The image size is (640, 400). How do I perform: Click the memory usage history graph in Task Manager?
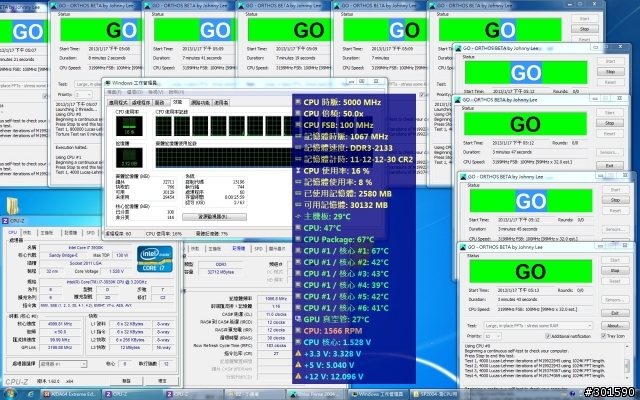pyautogui.click(x=224, y=158)
